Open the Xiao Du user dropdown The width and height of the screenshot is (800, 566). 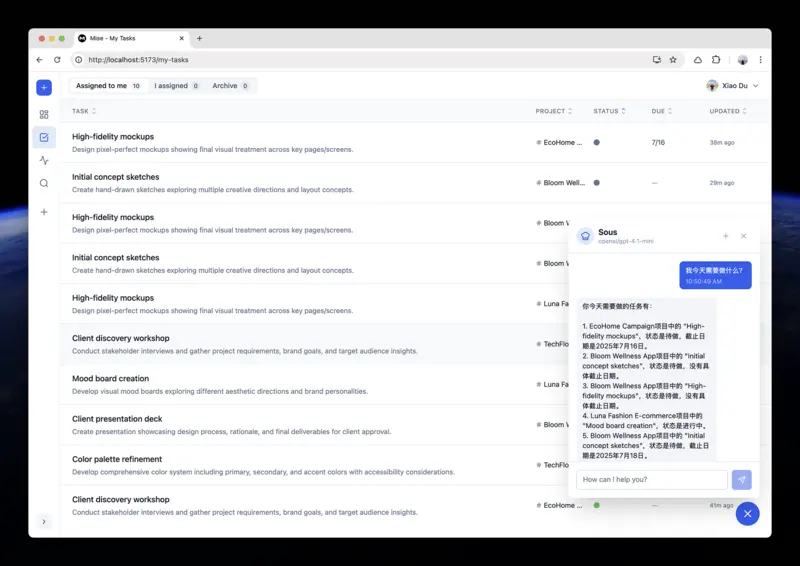click(x=732, y=86)
